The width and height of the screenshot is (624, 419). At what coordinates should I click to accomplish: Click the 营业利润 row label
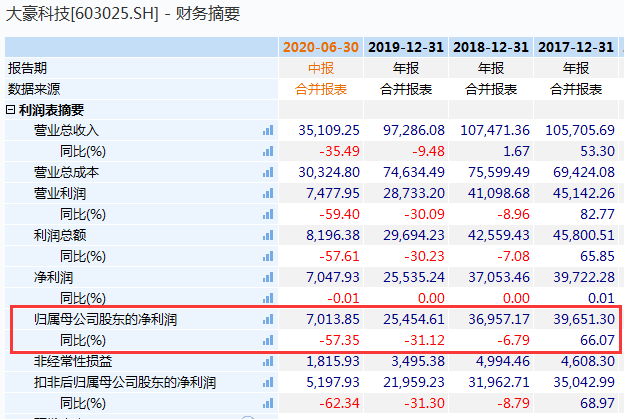60,193
